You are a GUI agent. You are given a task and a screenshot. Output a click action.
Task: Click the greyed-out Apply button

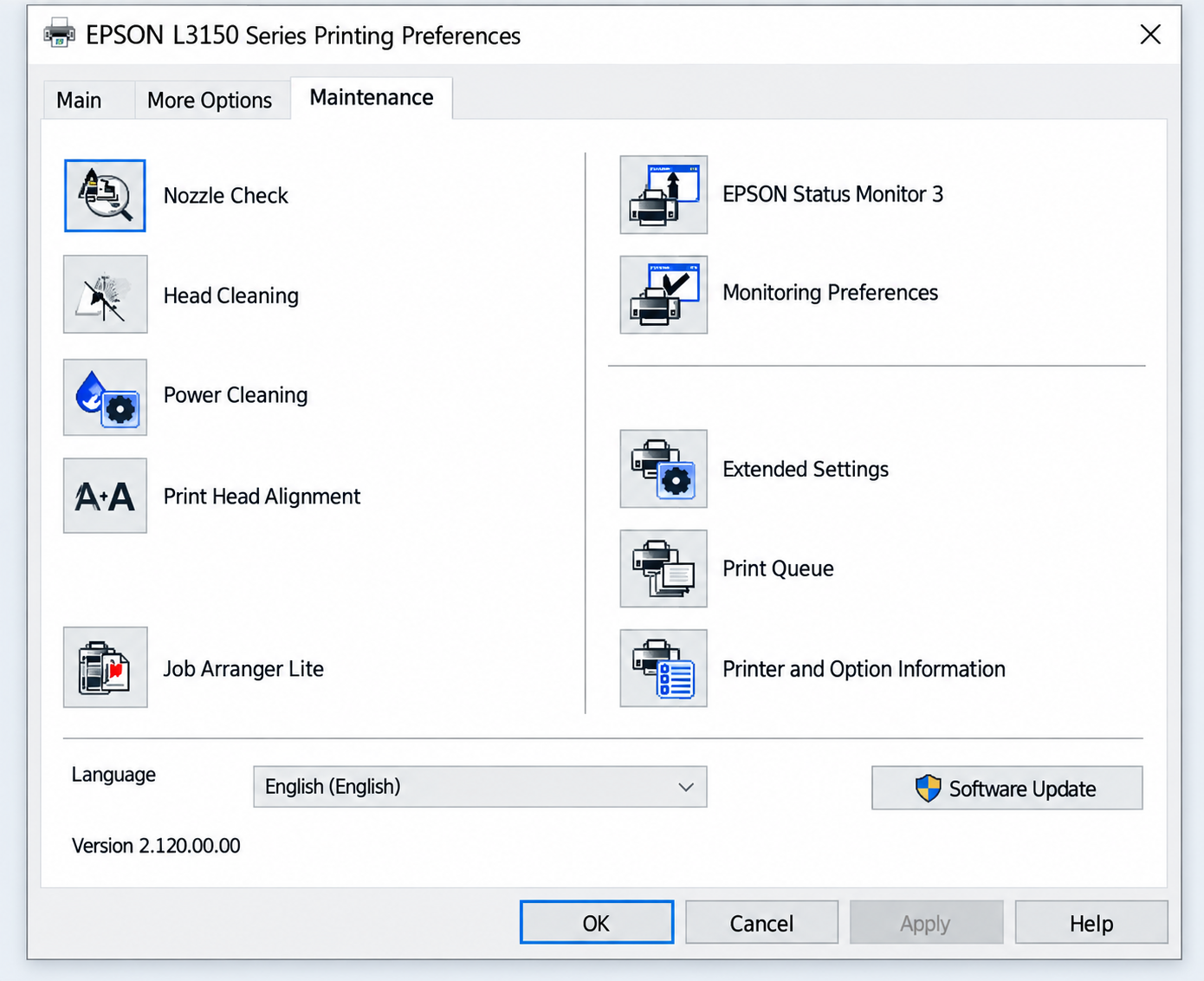pyautogui.click(x=926, y=922)
